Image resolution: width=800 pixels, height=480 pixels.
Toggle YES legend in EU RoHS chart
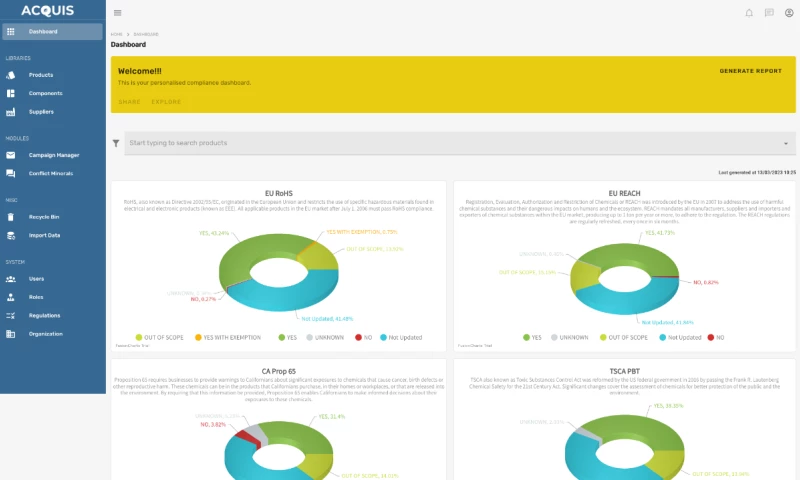point(287,337)
